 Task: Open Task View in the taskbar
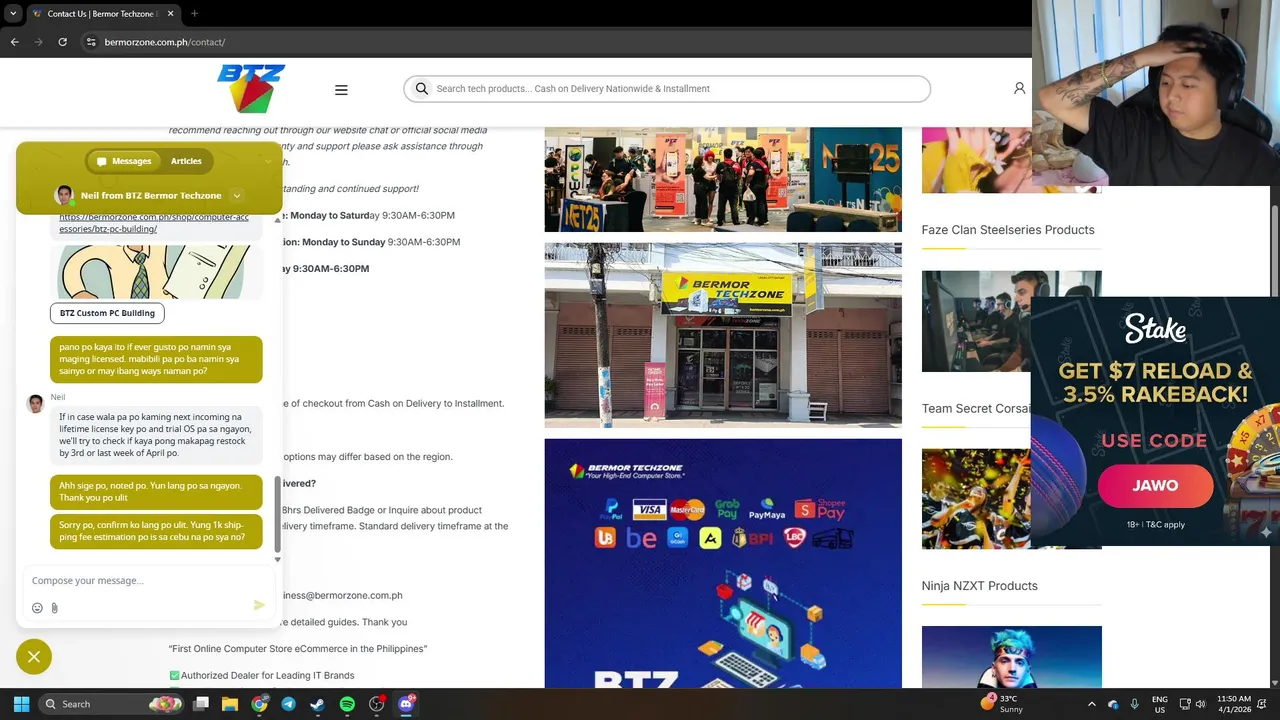(x=201, y=704)
